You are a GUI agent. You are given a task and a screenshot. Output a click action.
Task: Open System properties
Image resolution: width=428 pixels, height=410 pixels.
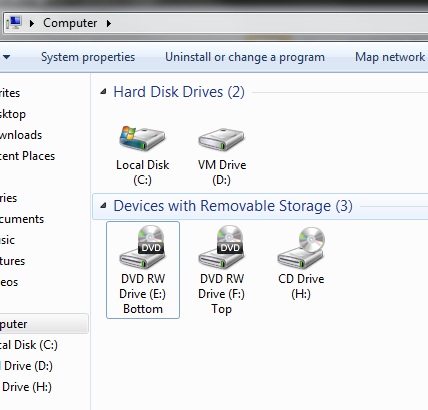(x=88, y=57)
